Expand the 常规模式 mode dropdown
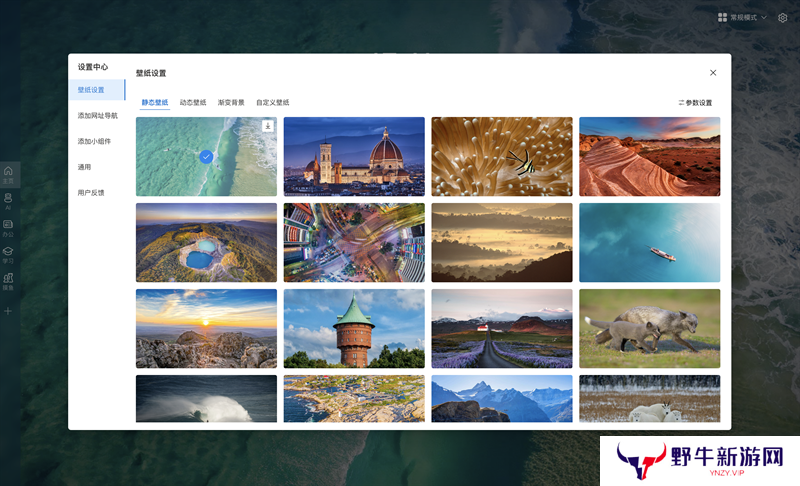Screen dimensions: 800x486 point(742,17)
